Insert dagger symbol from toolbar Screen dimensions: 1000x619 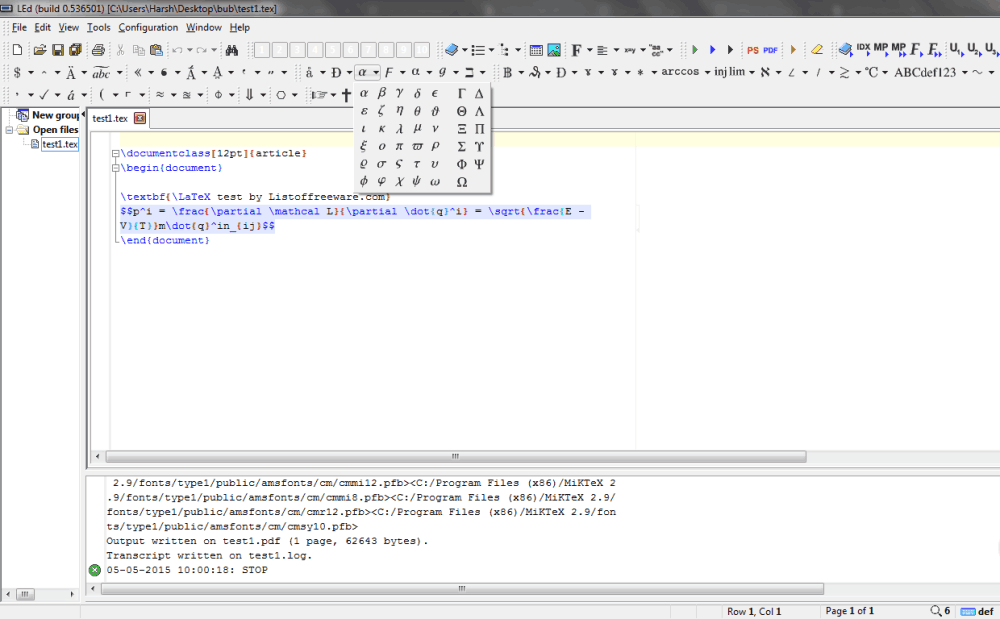click(346, 95)
